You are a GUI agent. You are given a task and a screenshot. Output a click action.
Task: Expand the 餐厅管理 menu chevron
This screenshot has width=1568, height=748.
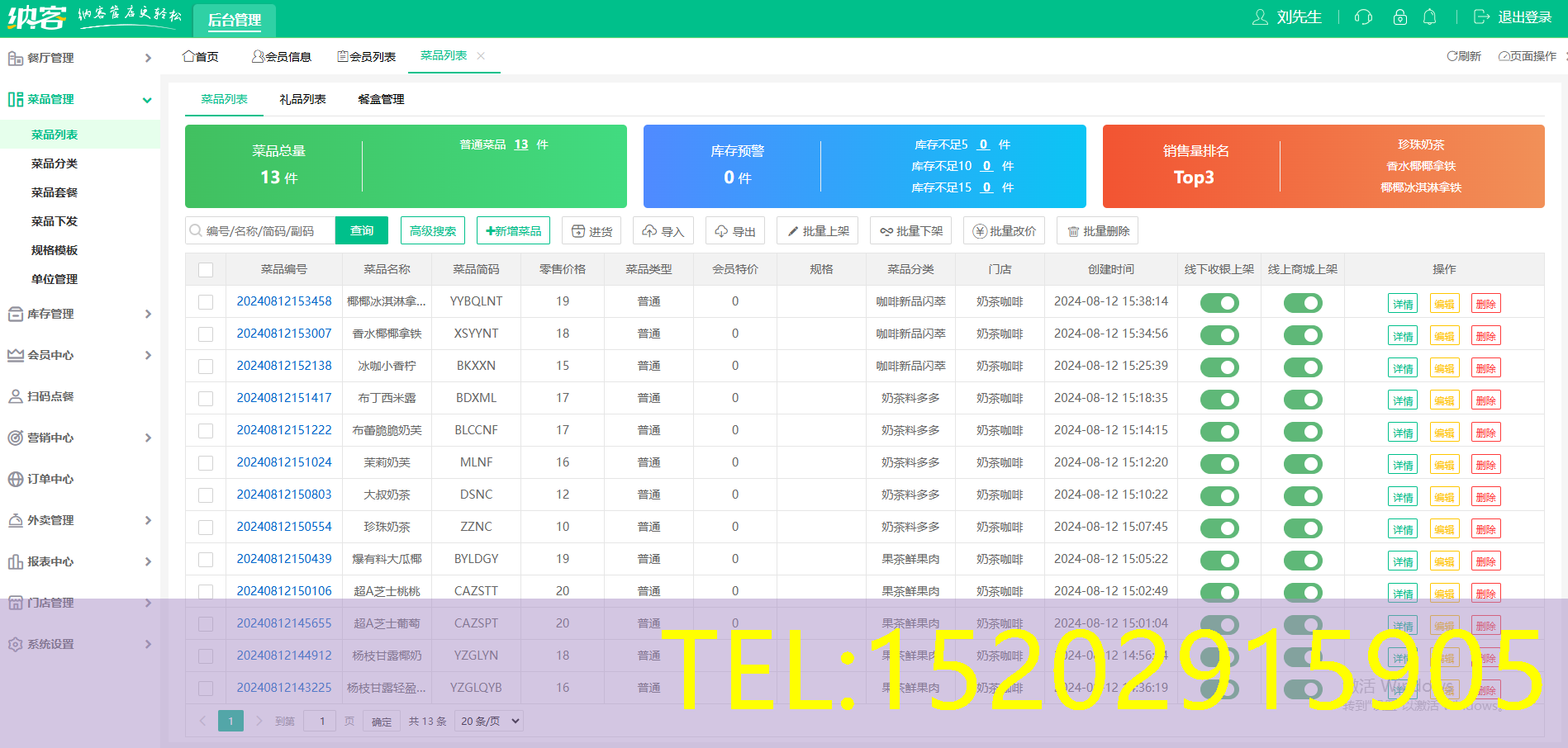point(148,58)
